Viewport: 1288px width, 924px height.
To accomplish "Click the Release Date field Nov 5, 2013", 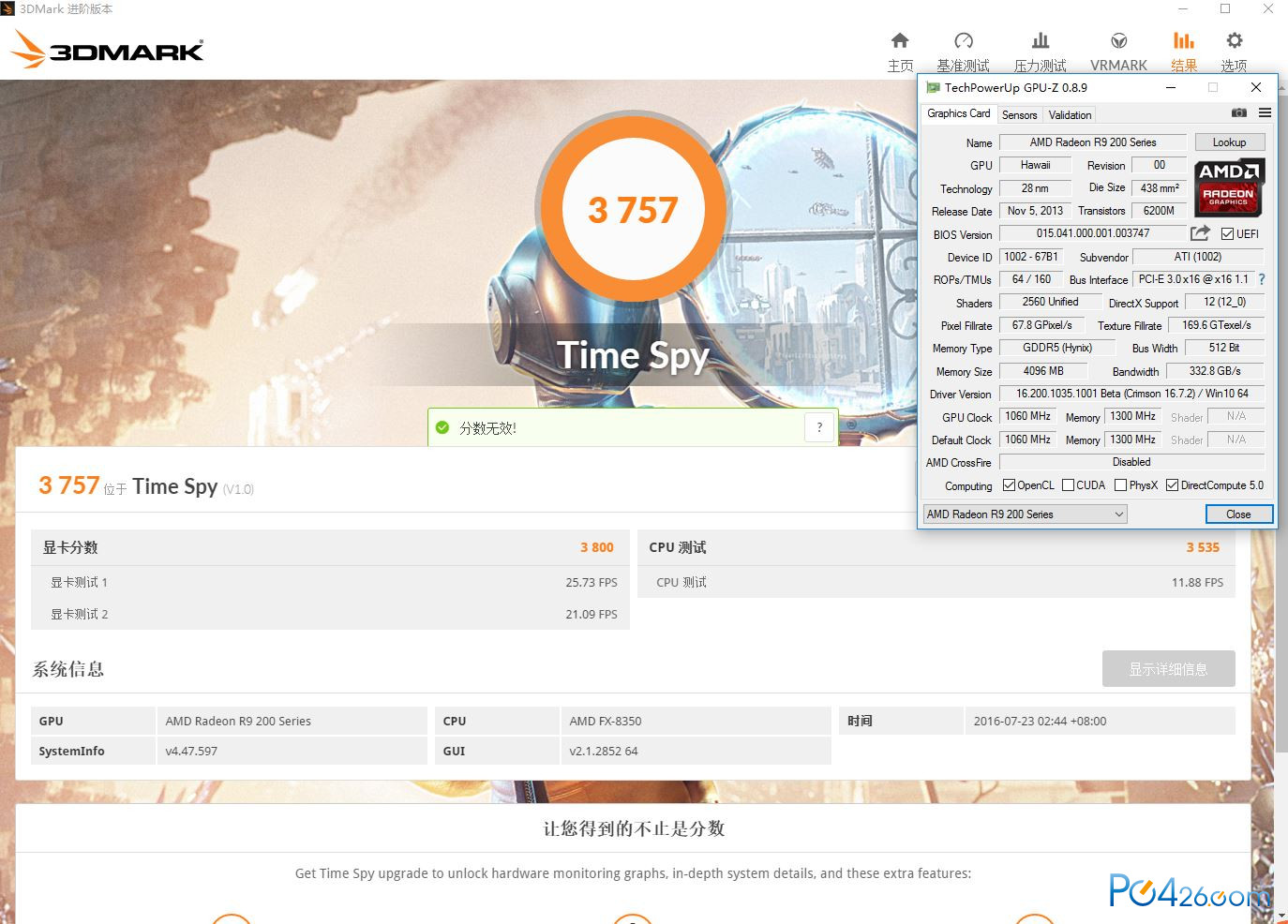I will coord(1035,211).
